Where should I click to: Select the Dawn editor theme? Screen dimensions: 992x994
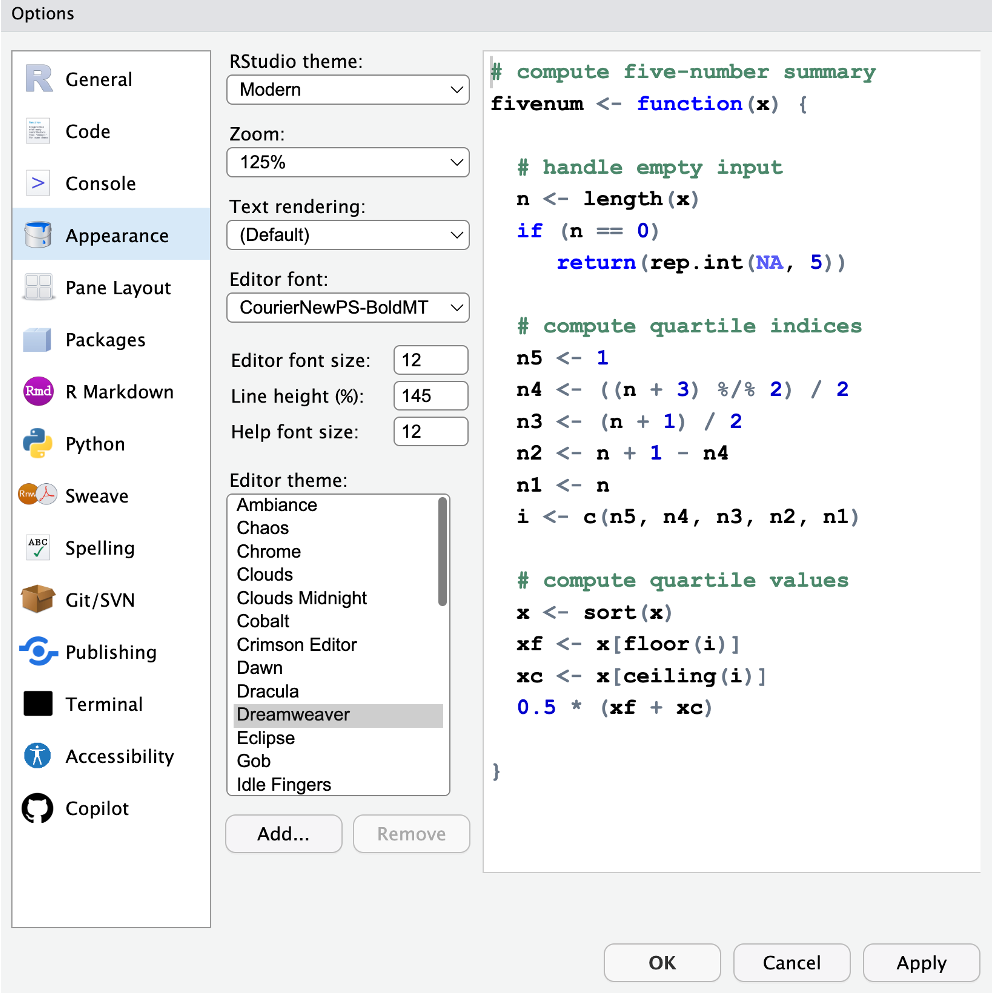(336, 668)
